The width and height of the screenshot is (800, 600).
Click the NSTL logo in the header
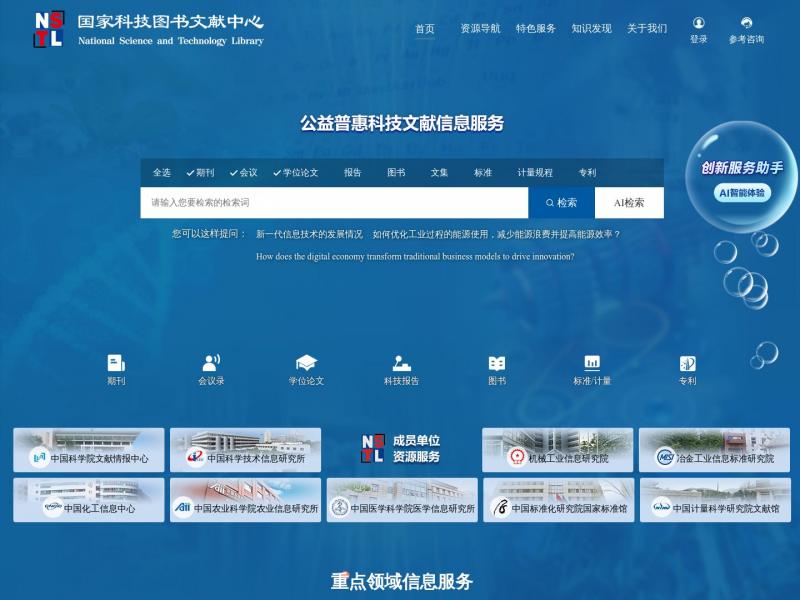tap(49, 30)
